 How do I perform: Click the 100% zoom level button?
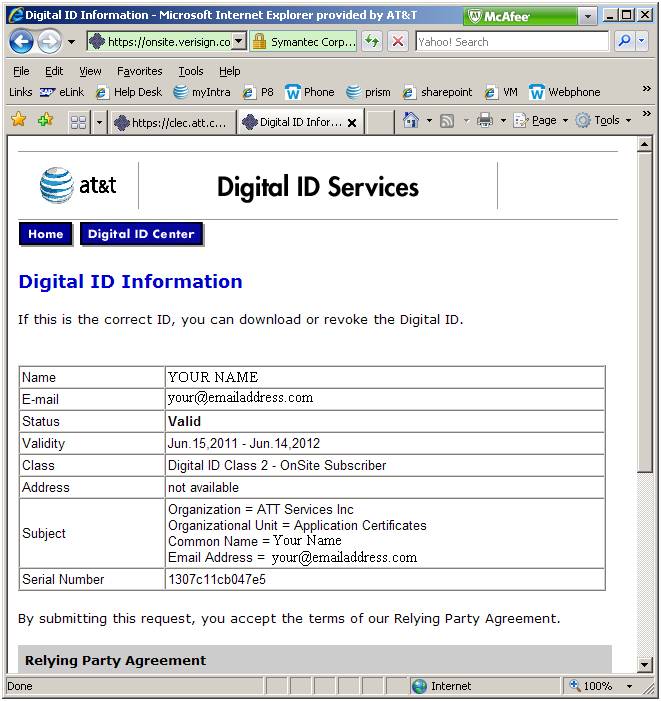coord(591,686)
